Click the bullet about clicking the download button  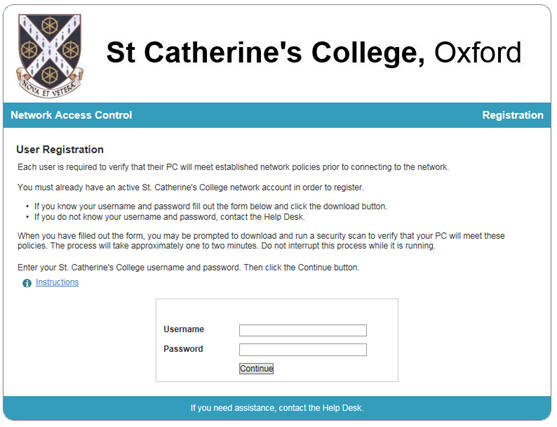[x=210, y=206]
